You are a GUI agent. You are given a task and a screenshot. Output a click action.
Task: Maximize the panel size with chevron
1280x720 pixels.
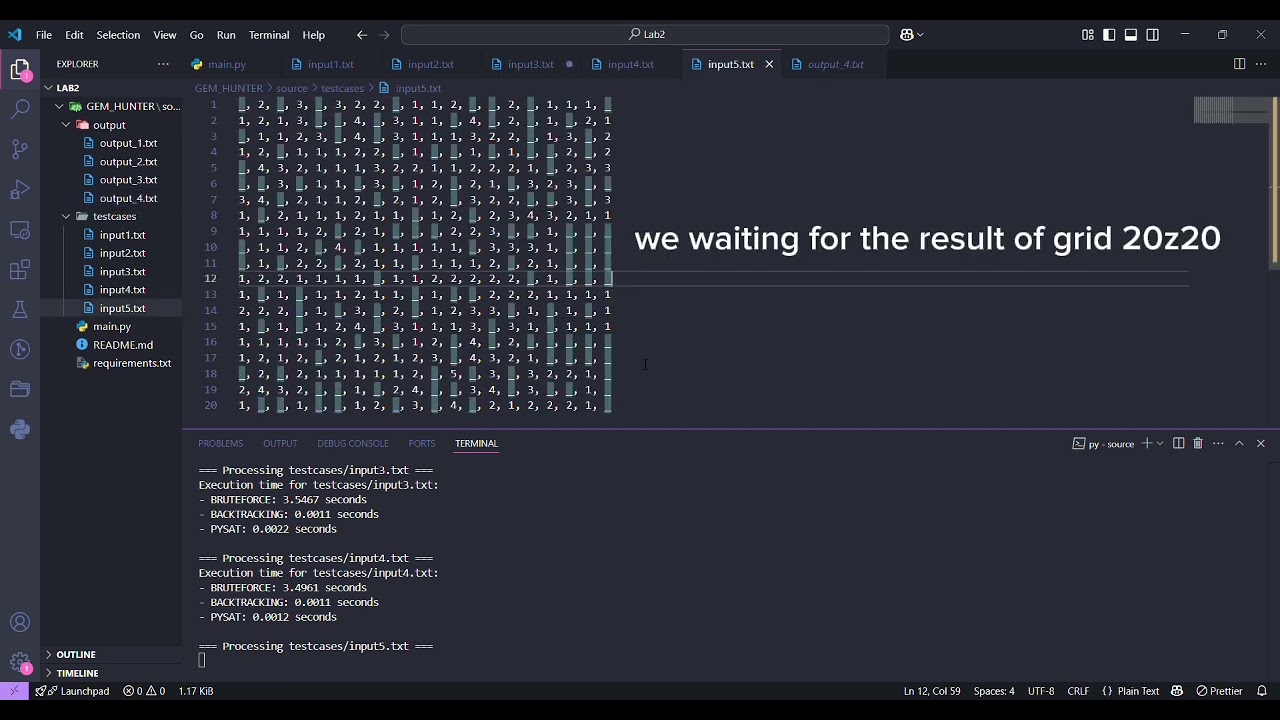click(x=1239, y=443)
